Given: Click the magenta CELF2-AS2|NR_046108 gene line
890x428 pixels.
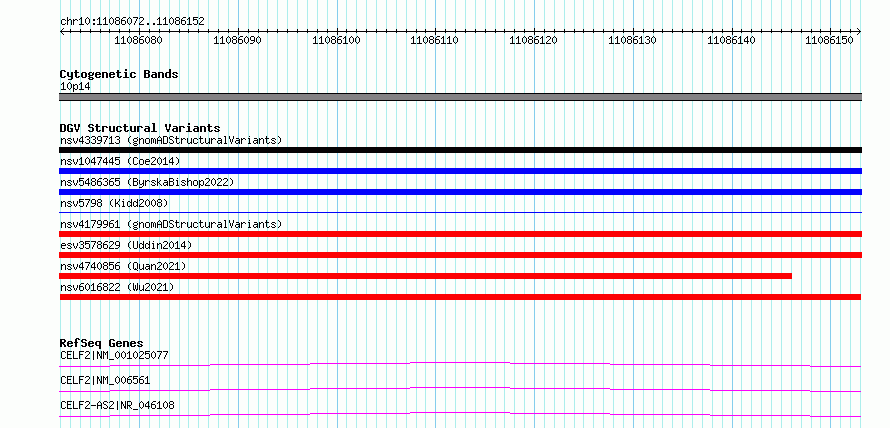Looking at the screenshot, I should [460, 414].
